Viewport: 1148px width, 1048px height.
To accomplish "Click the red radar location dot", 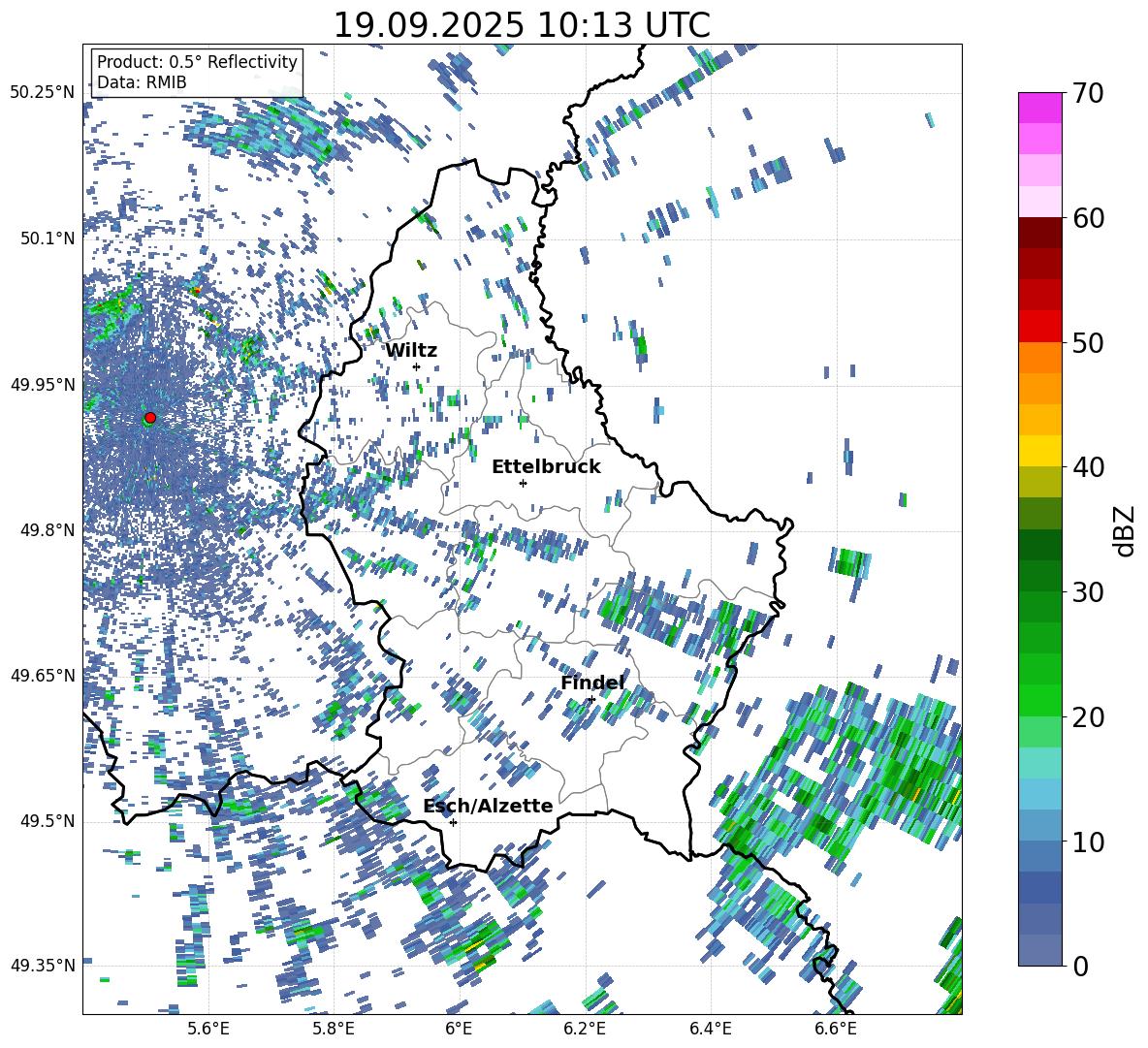I will point(150,418).
